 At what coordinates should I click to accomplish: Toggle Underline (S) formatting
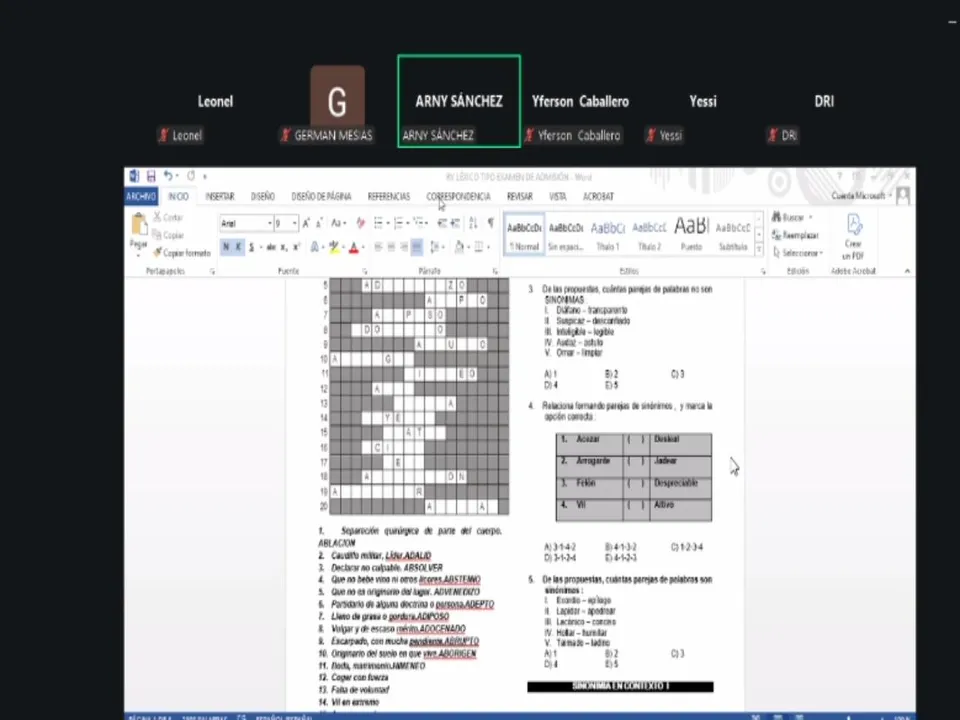pos(251,247)
